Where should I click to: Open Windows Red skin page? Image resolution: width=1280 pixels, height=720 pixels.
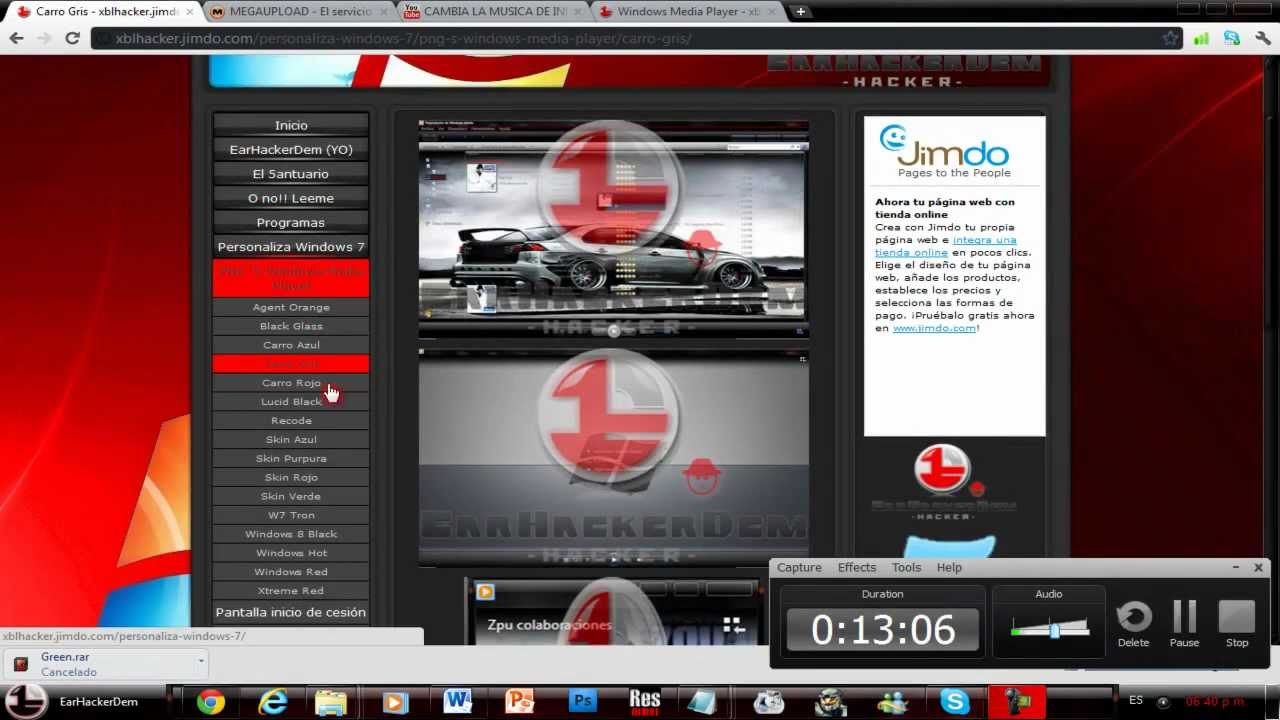[291, 572]
